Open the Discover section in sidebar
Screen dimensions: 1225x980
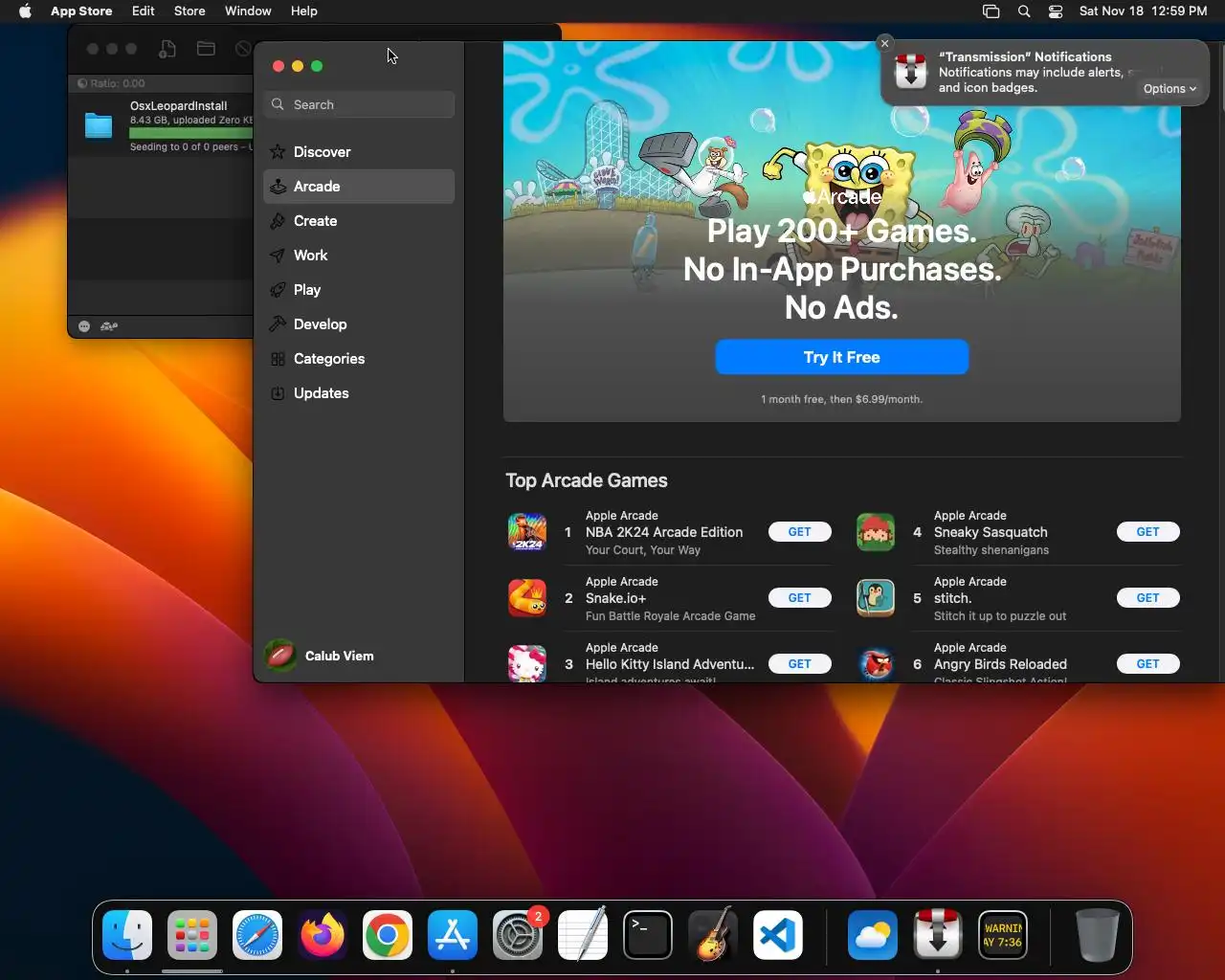pyautogui.click(x=359, y=152)
